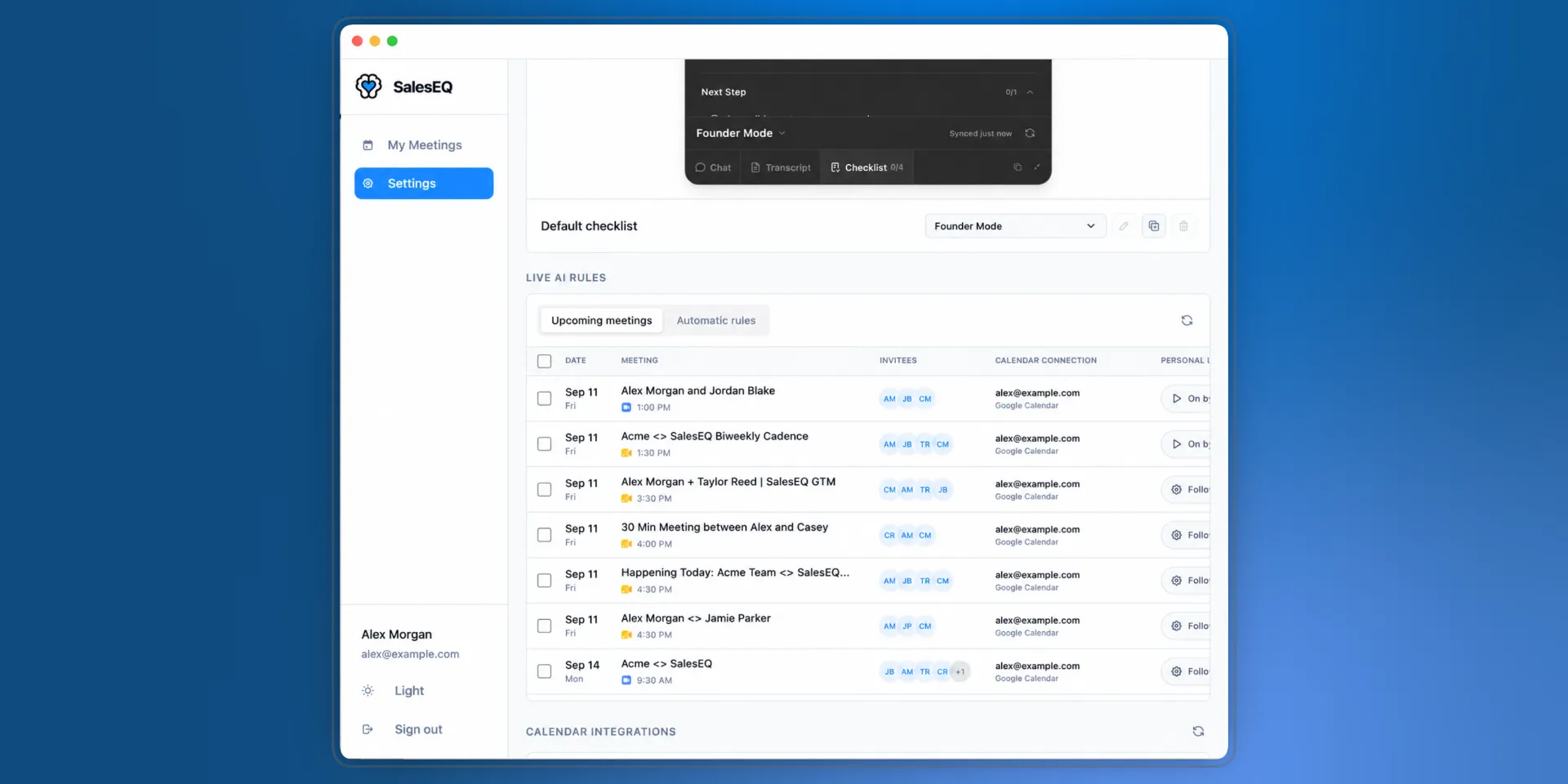The image size is (1568, 784).
Task: Check the Happening Today: Acme Team row
Action: tap(544, 581)
